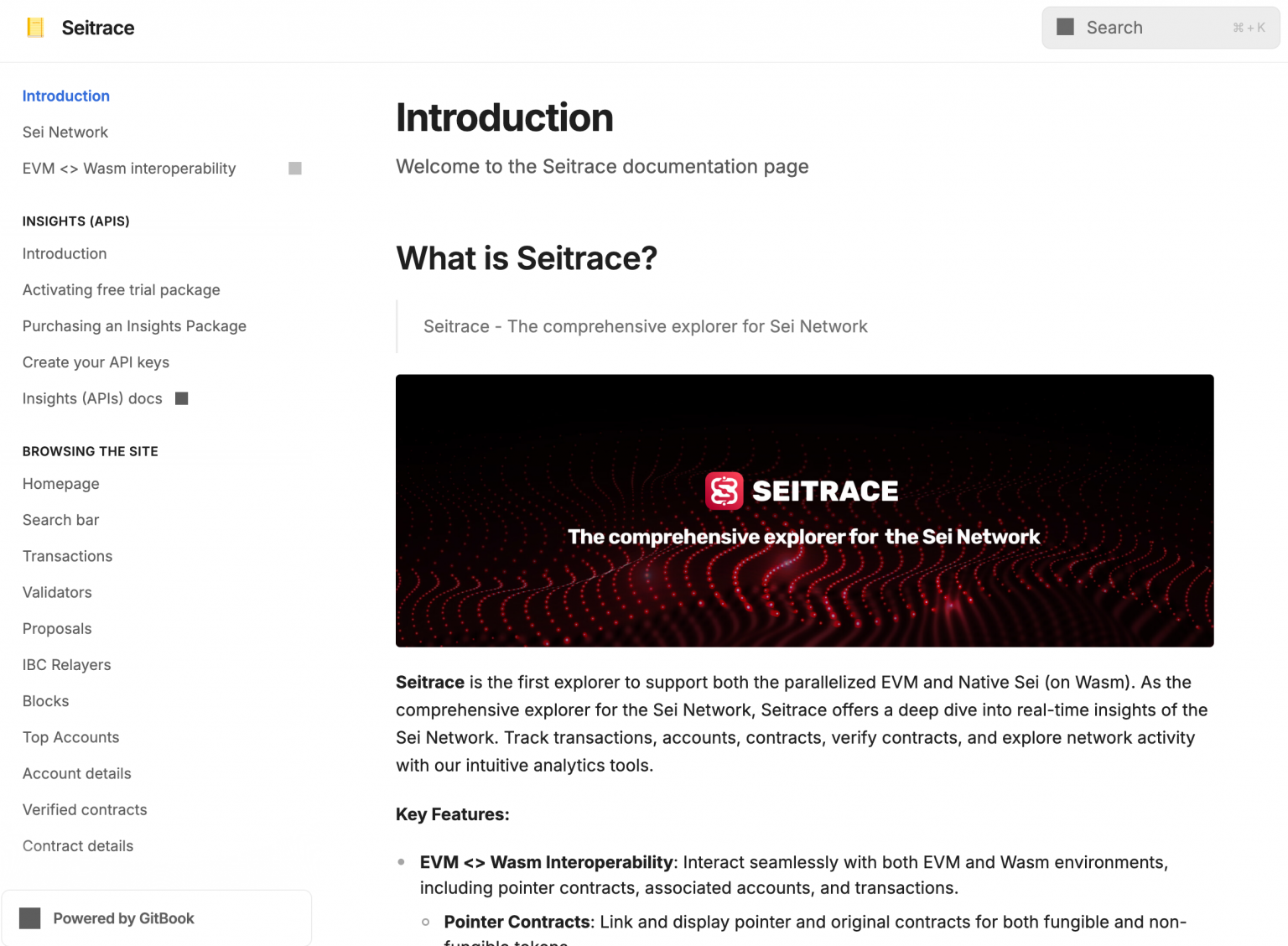
Task: Select Introduction in the top sidebar
Action: 66,96
